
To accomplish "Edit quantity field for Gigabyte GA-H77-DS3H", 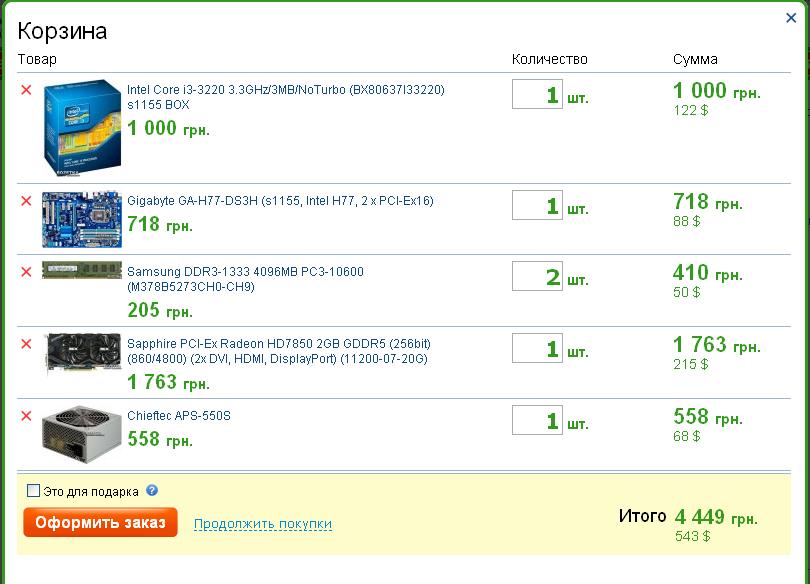I will tap(537, 205).
